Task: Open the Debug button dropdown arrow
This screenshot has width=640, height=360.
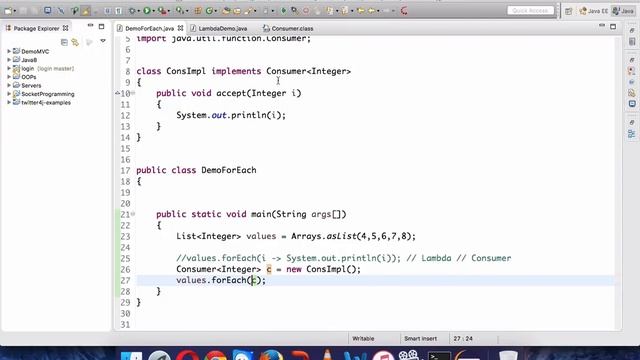Action: click(x=139, y=11)
